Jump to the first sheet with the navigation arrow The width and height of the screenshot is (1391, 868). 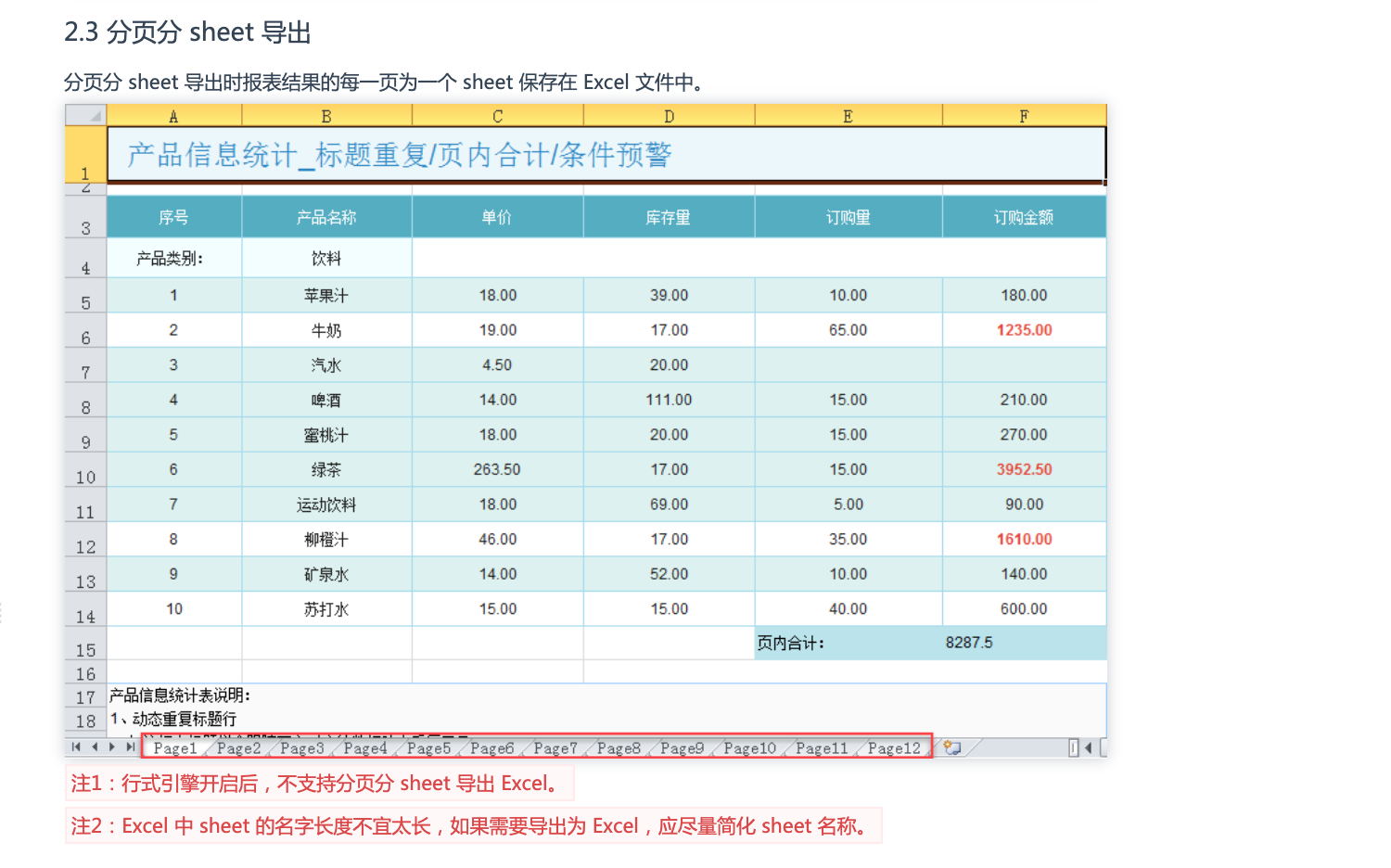pyautogui.click(x=76, y=747)
